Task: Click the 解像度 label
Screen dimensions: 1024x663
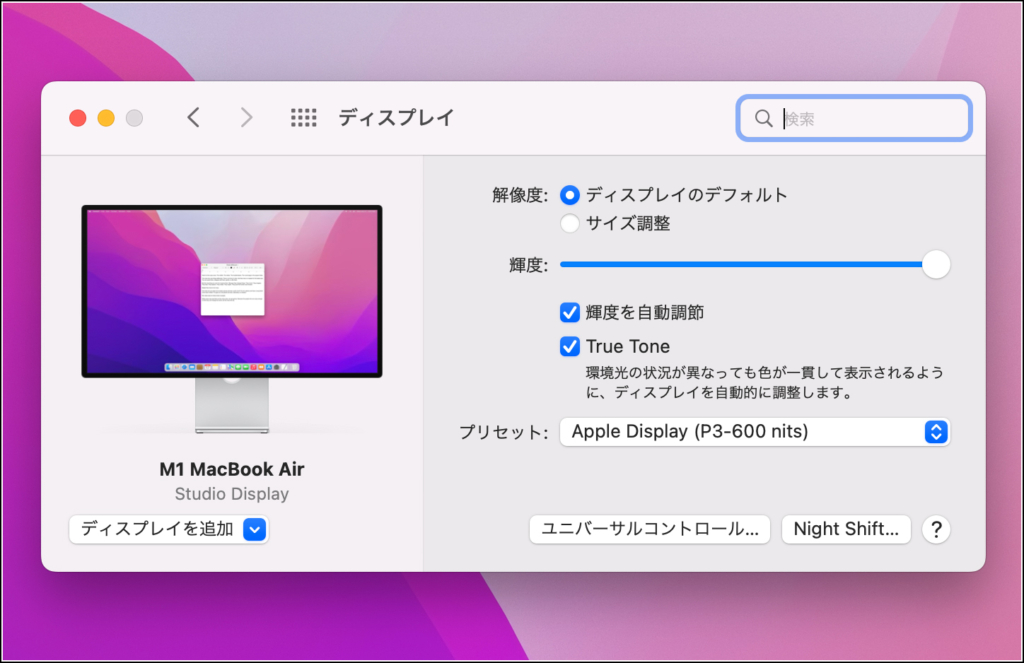Action: click(520, 195)
